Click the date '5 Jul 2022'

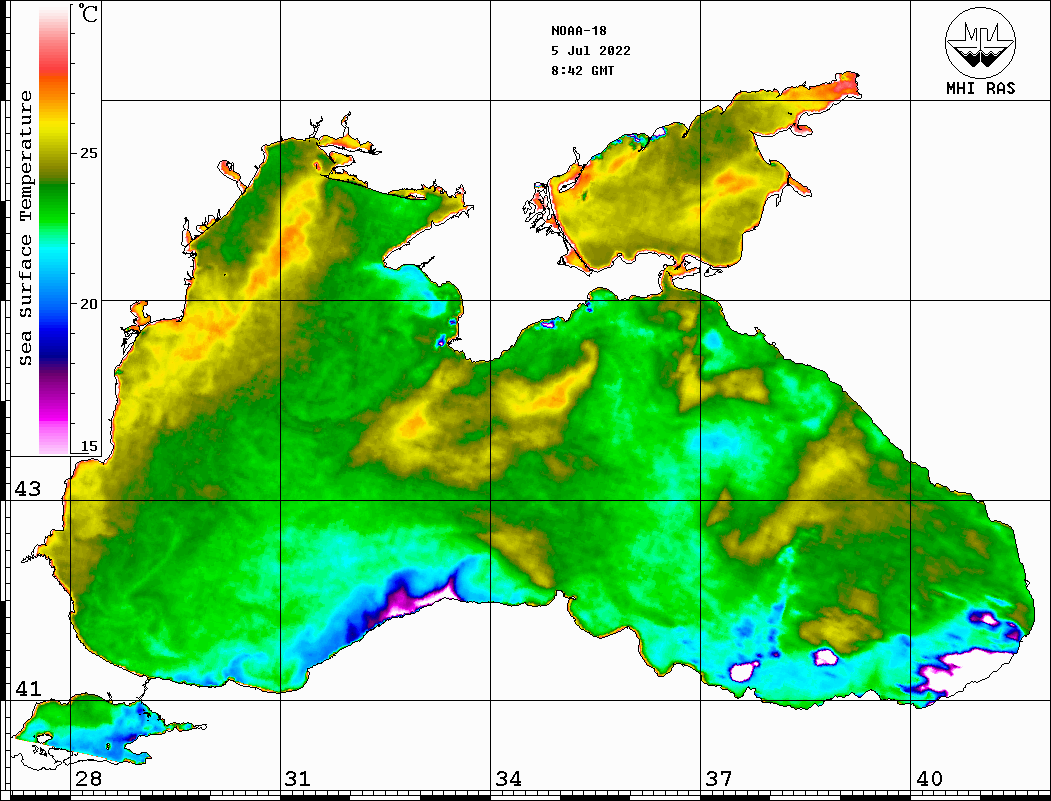[591, 51]
